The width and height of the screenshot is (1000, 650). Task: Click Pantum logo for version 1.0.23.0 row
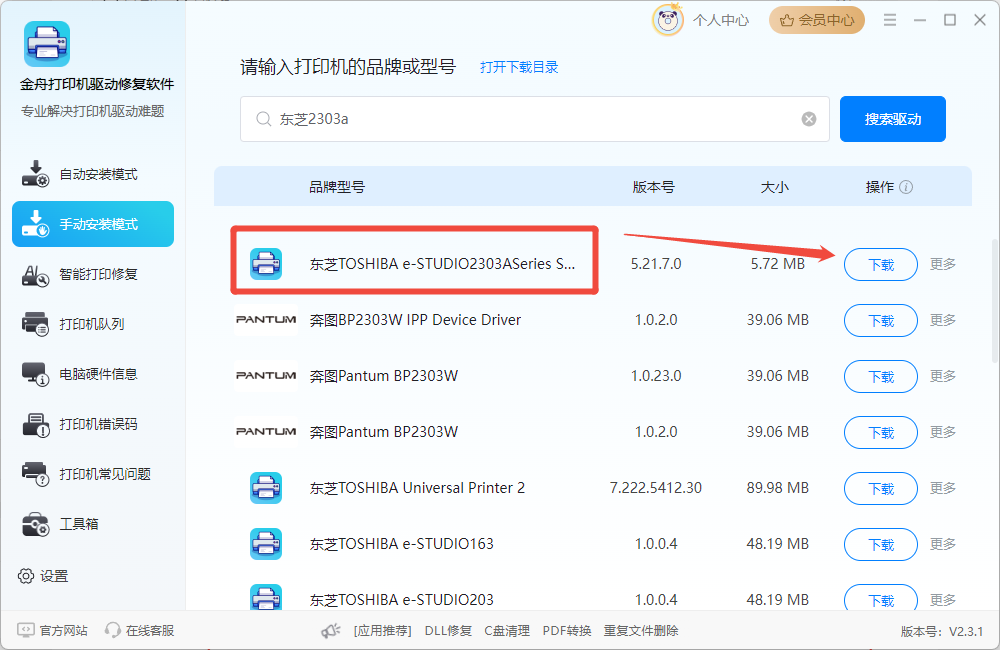click(x=266, y=376)
